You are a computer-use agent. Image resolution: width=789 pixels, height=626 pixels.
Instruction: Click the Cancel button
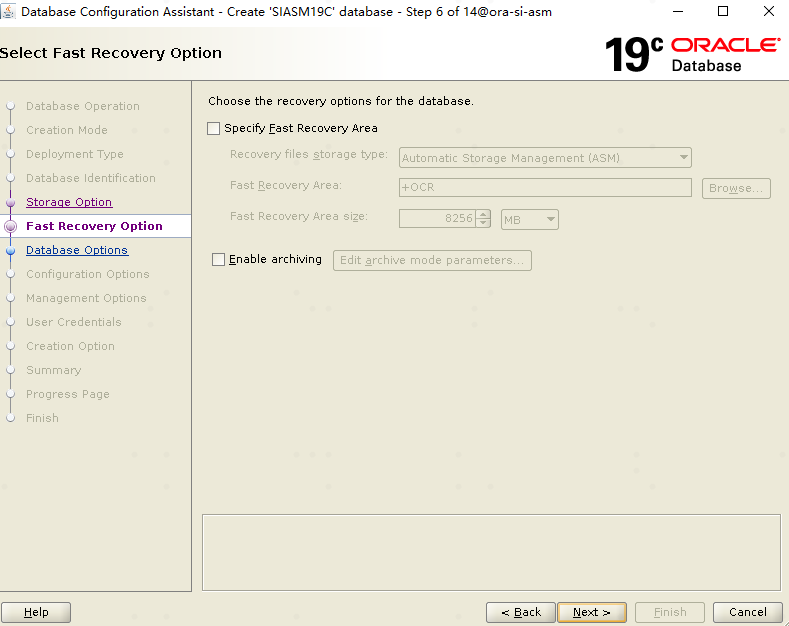pyautogui.click(x=748, y=612)
